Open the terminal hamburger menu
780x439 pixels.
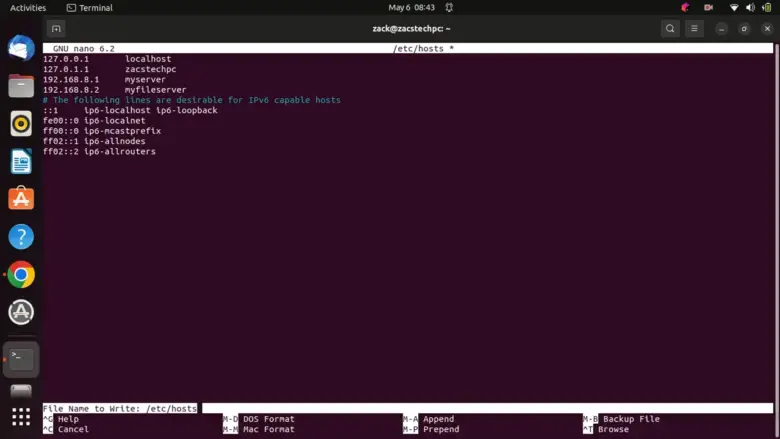(x=696, y=29)
